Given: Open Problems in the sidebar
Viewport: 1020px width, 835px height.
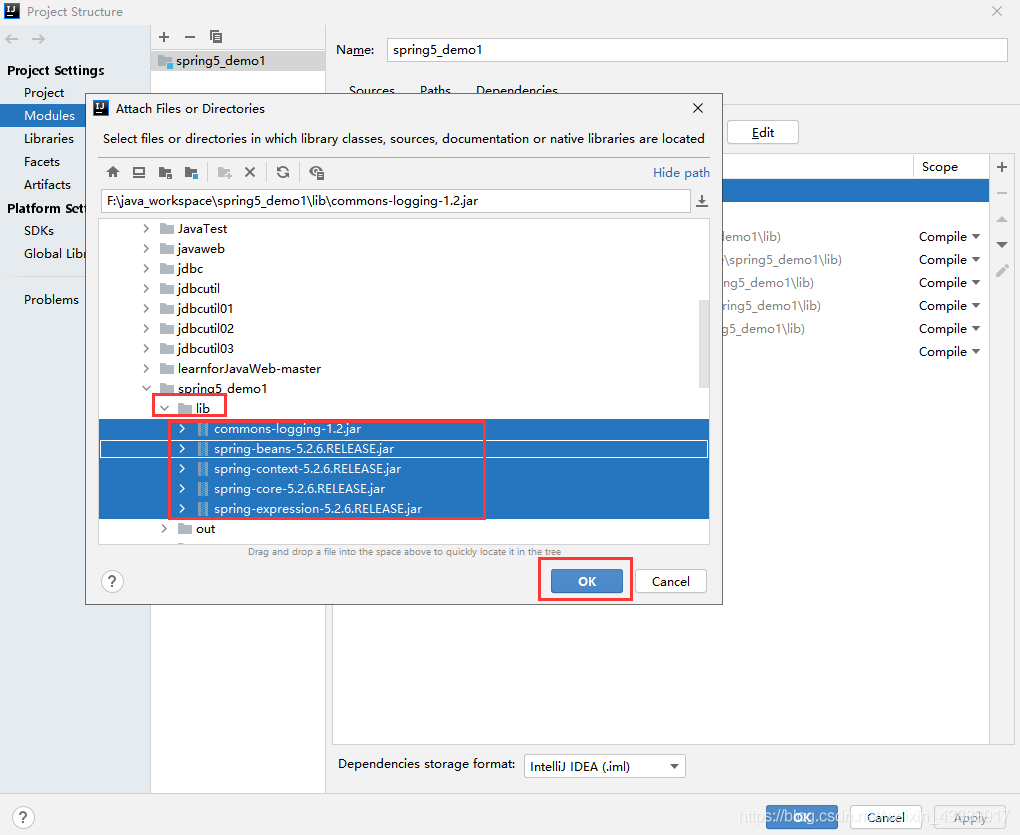Looking at the screenshot, I should [51, 299].
